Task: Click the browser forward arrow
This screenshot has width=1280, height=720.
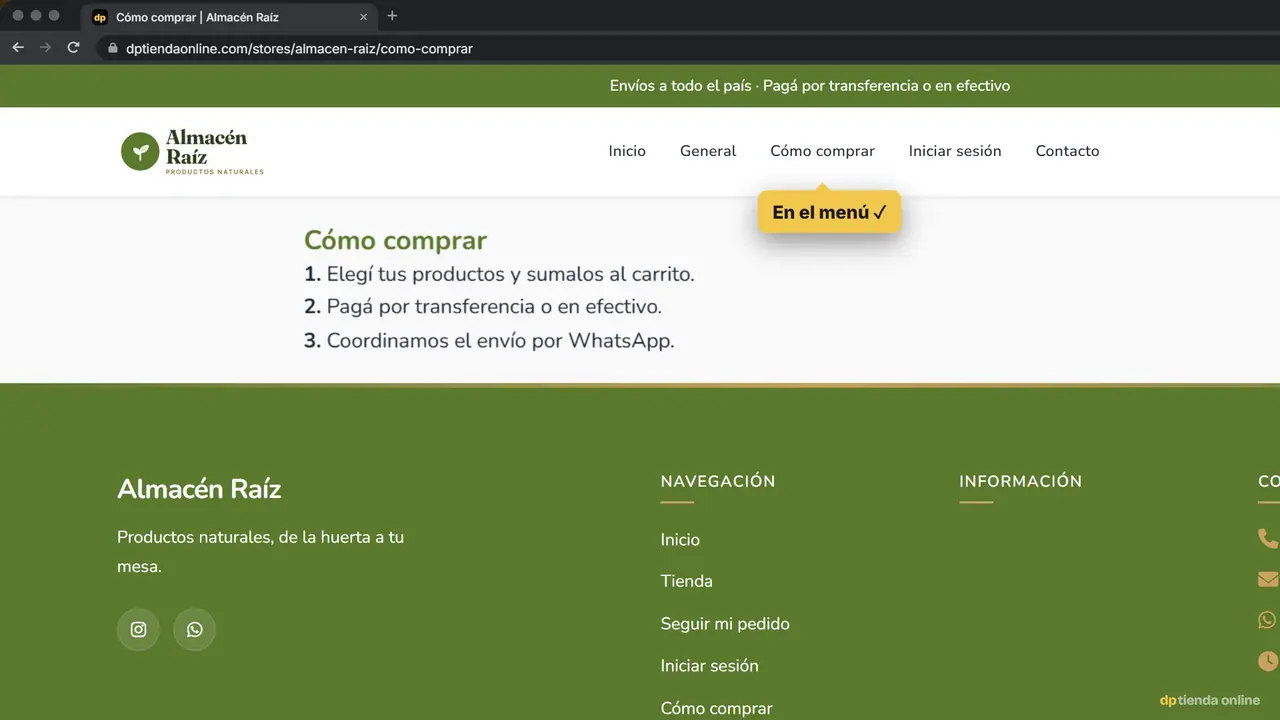Action: (45, 48)
